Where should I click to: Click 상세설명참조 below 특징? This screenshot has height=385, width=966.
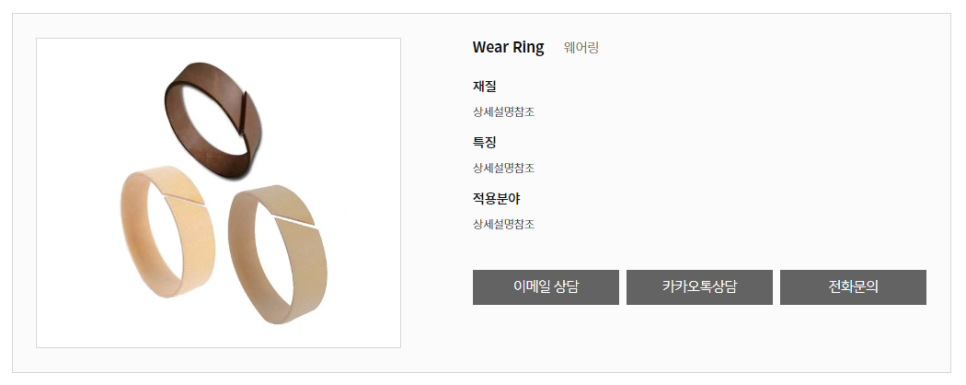[x=503, y=168]
